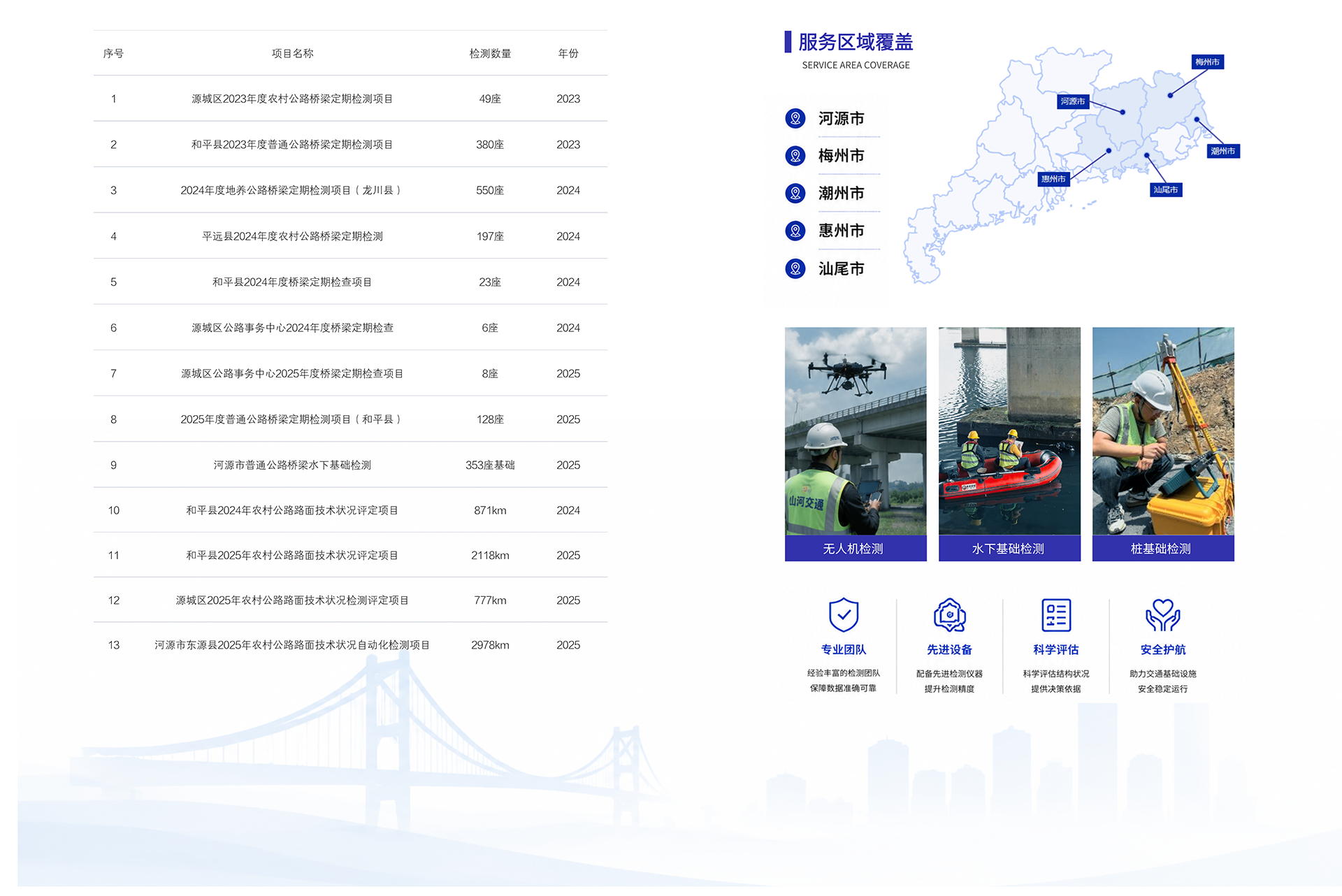1342x896 pixels.
Task: Click the 桩基础检测 caption bar
Action: 1163,549
